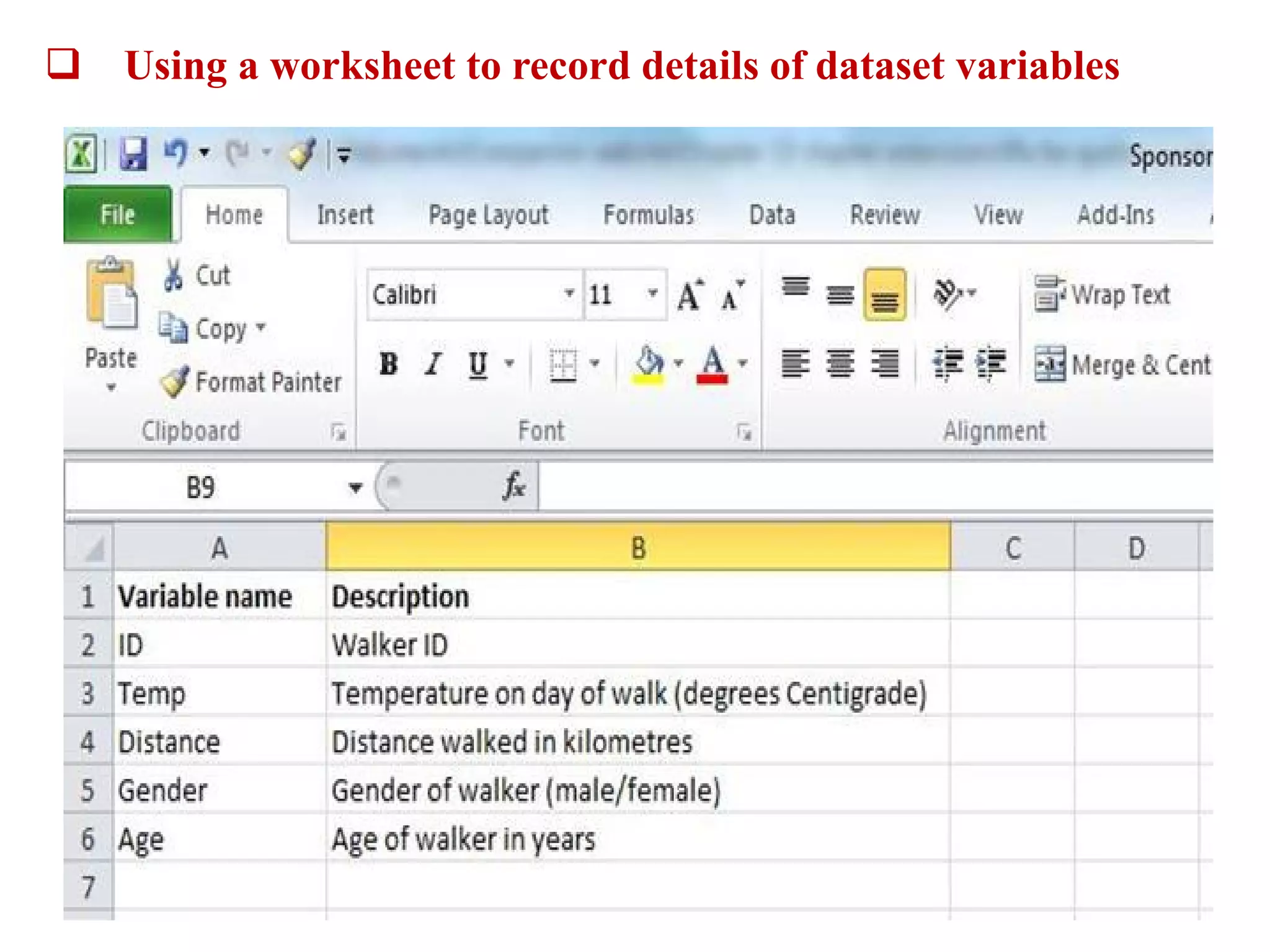
Task: Expand Paste options arrow
Action: tap(111, 388)
